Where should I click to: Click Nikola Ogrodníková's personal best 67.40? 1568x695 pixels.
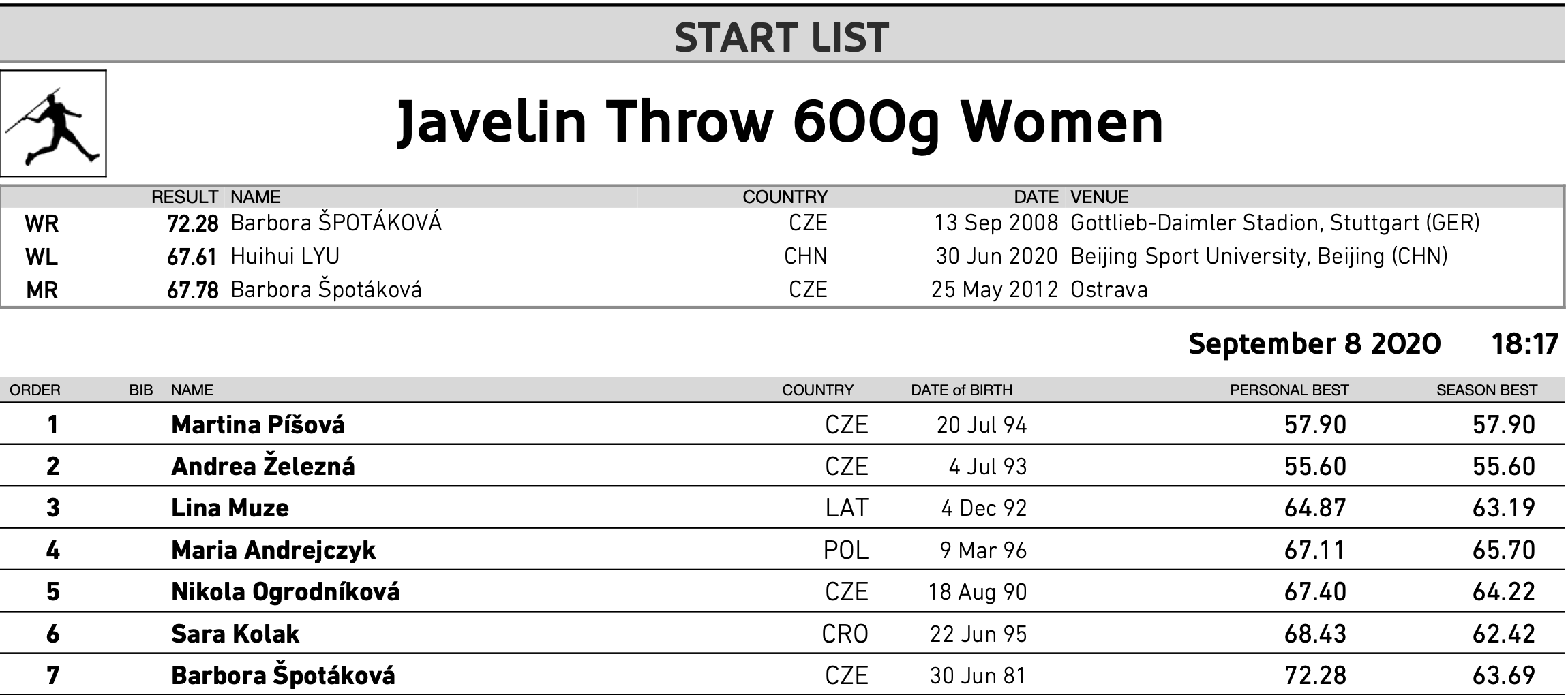pos(1315,592)
